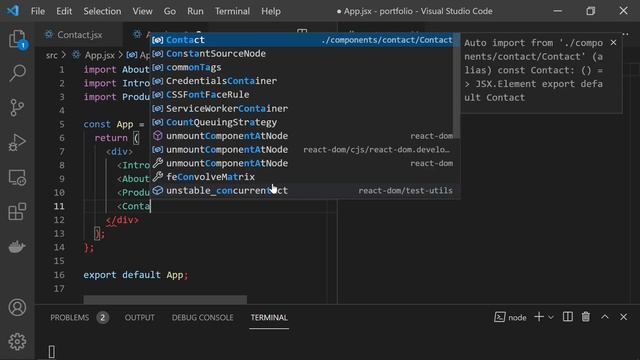Maximize the panel with chevron up

pyautogui.click(x=605, y=317)
